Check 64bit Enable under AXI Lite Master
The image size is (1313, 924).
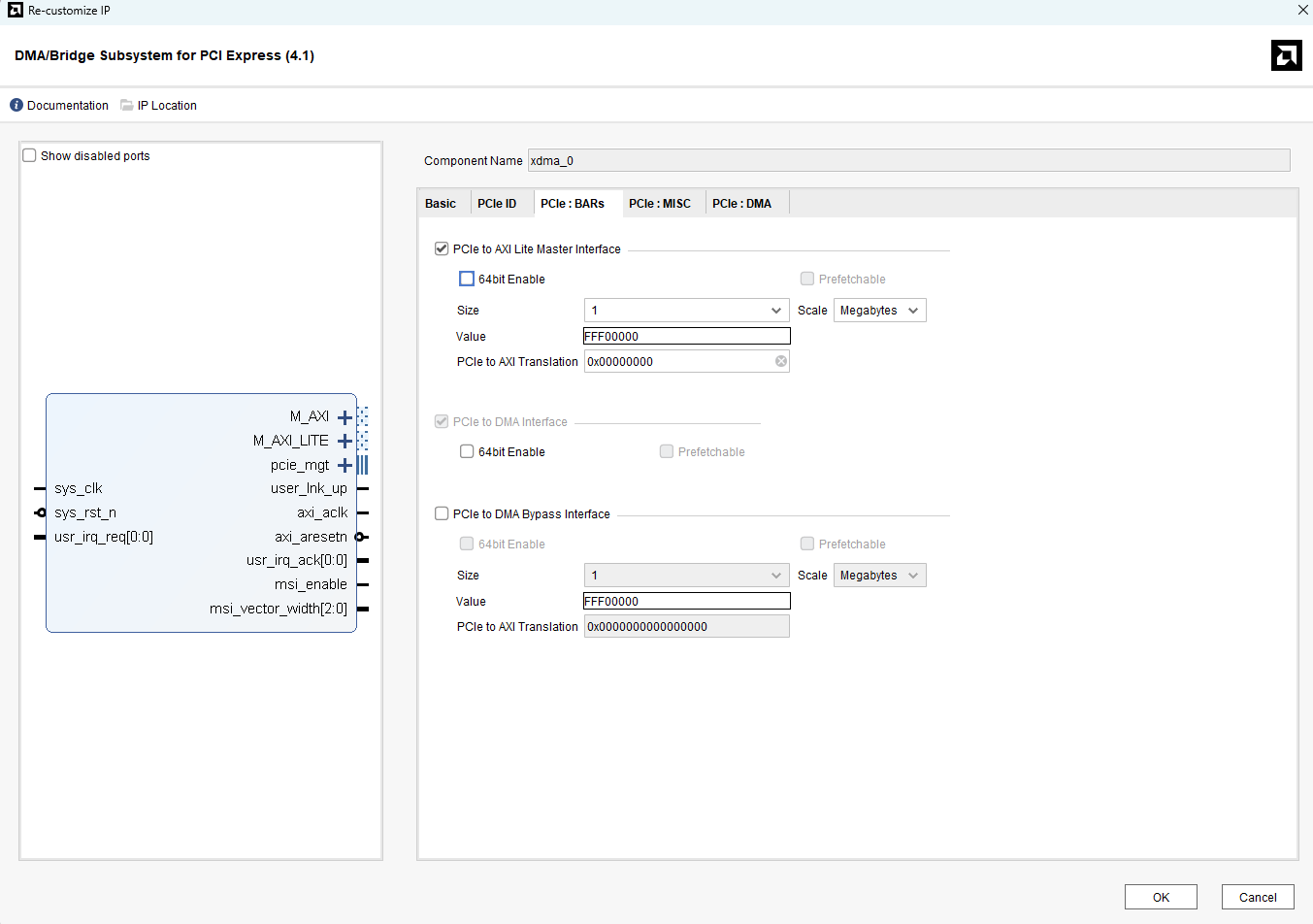point(467,279)
